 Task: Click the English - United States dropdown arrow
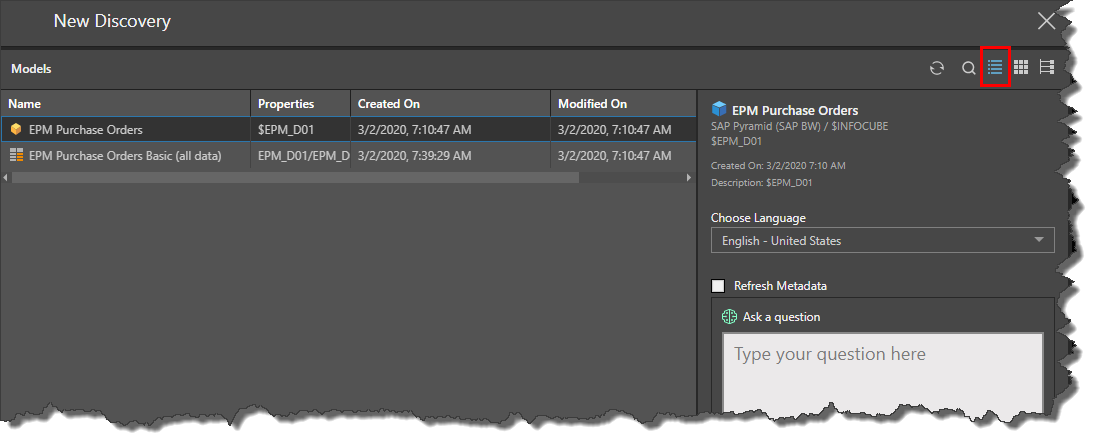coord(1039,240)
